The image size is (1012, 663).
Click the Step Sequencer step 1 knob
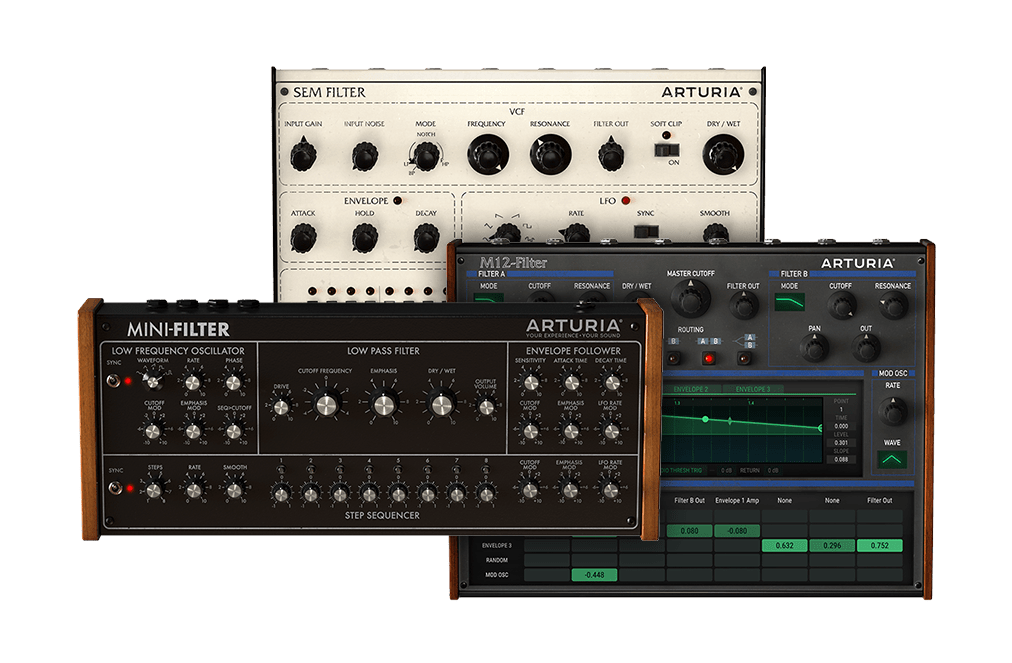pyautogui.click(x=281, y=495)
